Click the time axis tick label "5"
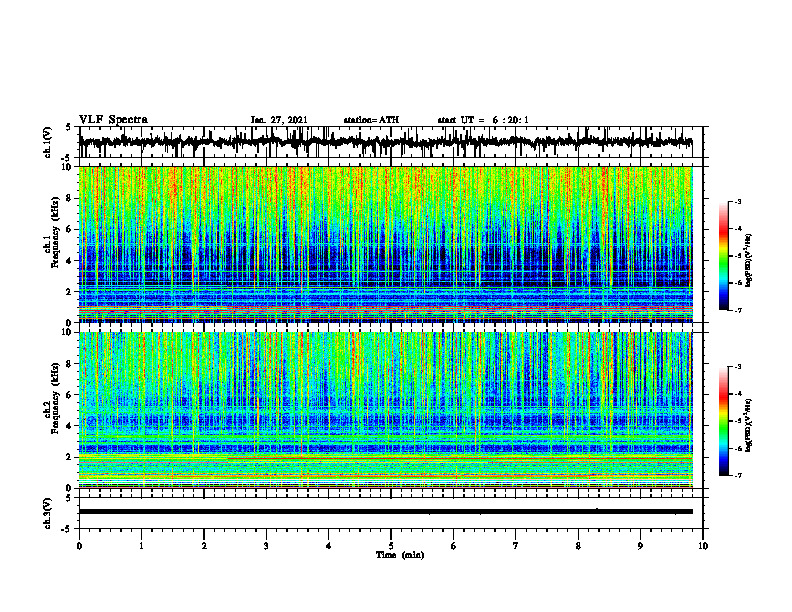792x612 pixels. click(391, 546)
